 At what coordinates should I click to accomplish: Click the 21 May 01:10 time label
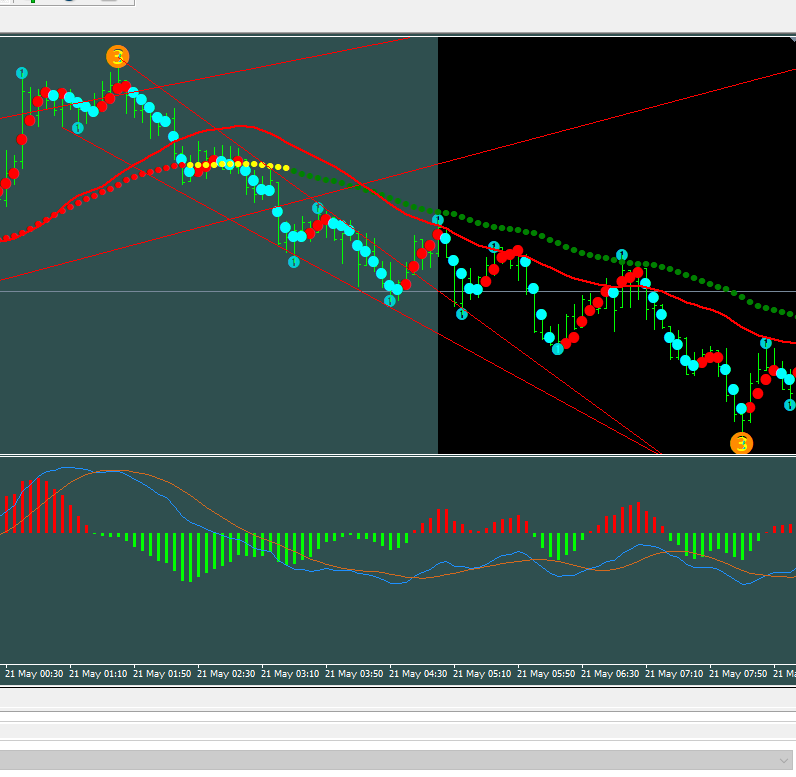pos(98,673)
